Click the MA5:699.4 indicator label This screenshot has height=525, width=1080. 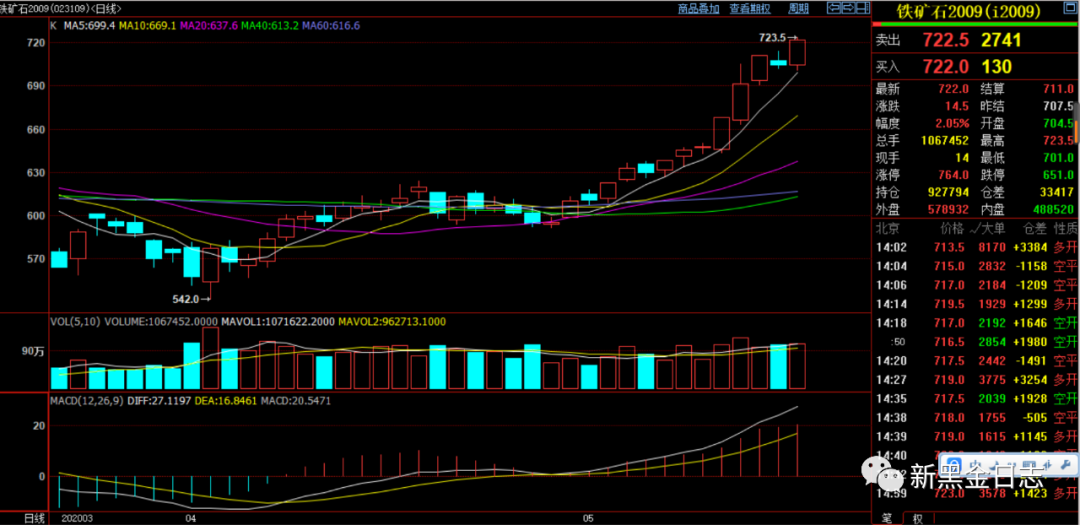tap(90, 25)
